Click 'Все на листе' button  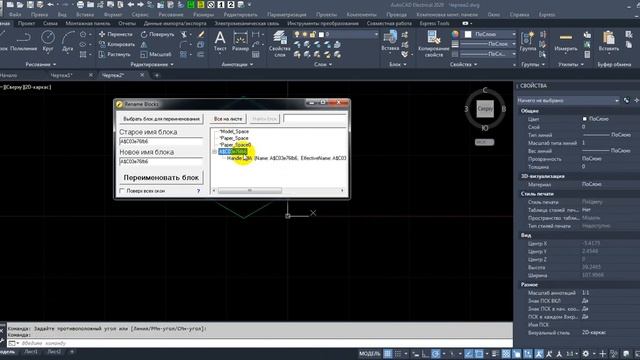click(x=228, y=119)
